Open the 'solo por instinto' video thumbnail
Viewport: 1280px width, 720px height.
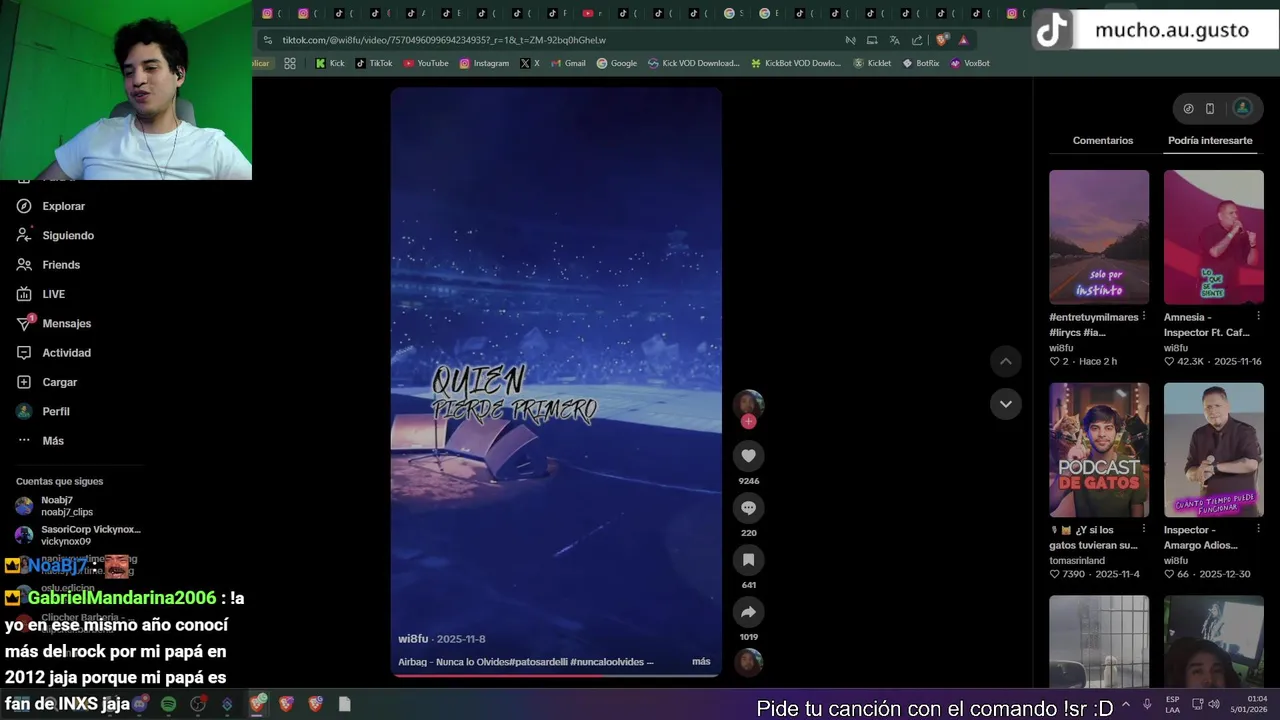coord(1099,237)
